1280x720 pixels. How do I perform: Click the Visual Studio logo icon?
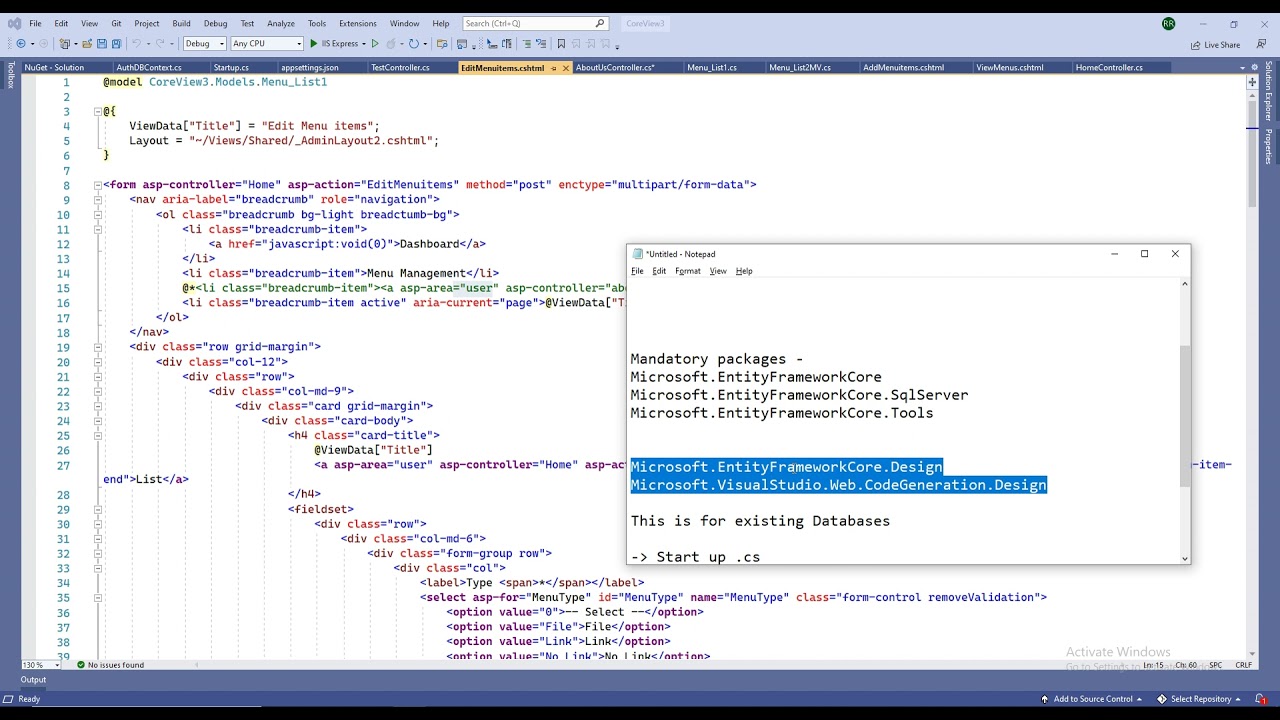[14, 23]
